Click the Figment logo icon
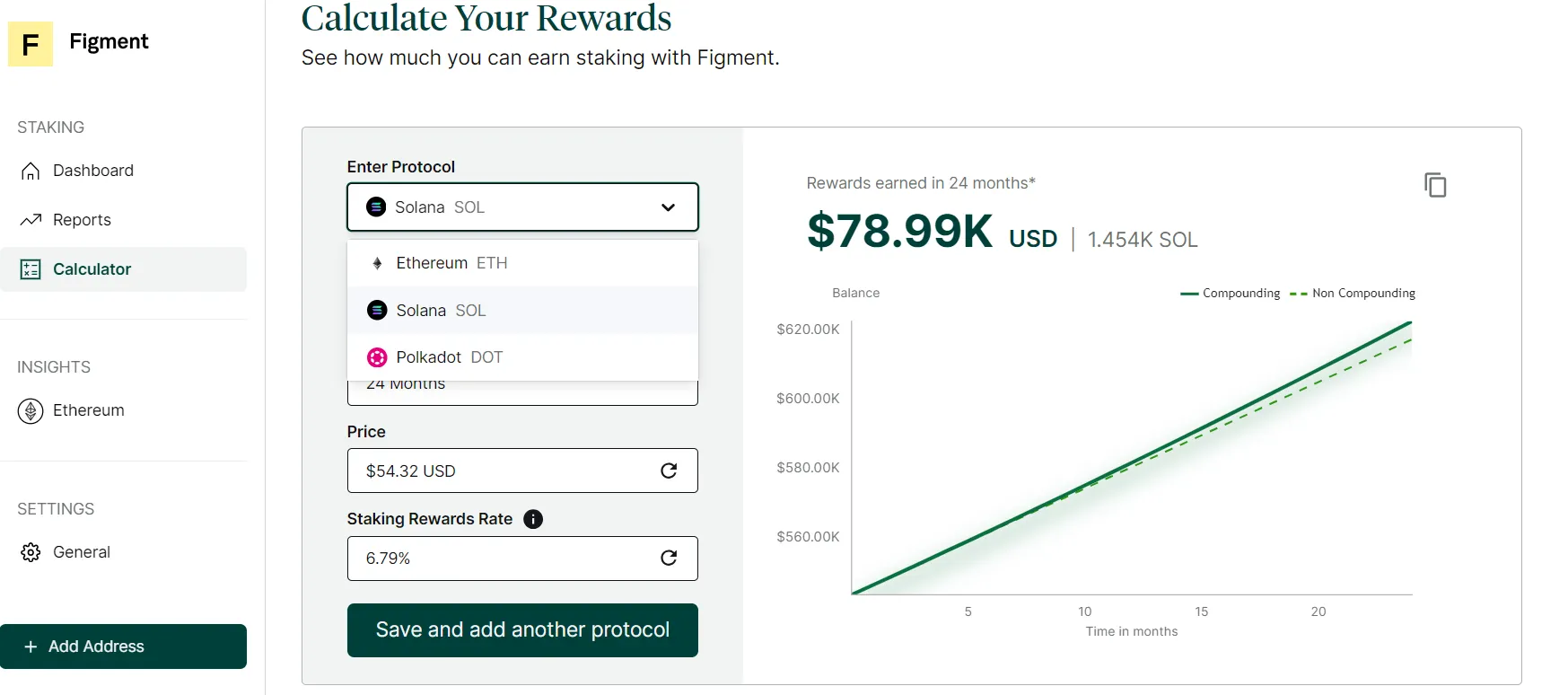Image resolution: width=1568 pixels, height=695 pixels. (31, 44)
